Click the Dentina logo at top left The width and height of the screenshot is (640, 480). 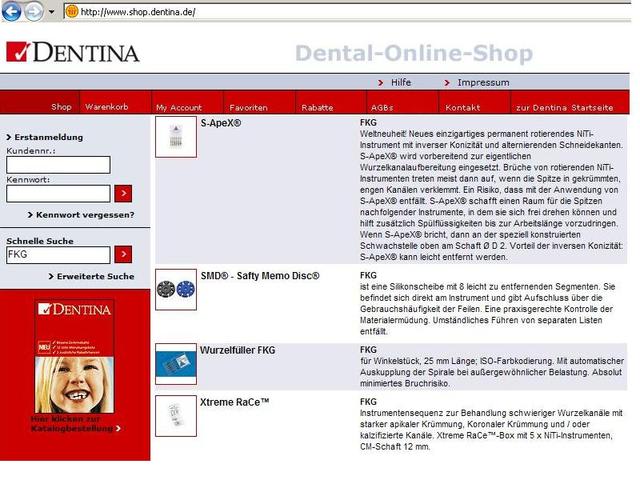(x=73, y=52)
